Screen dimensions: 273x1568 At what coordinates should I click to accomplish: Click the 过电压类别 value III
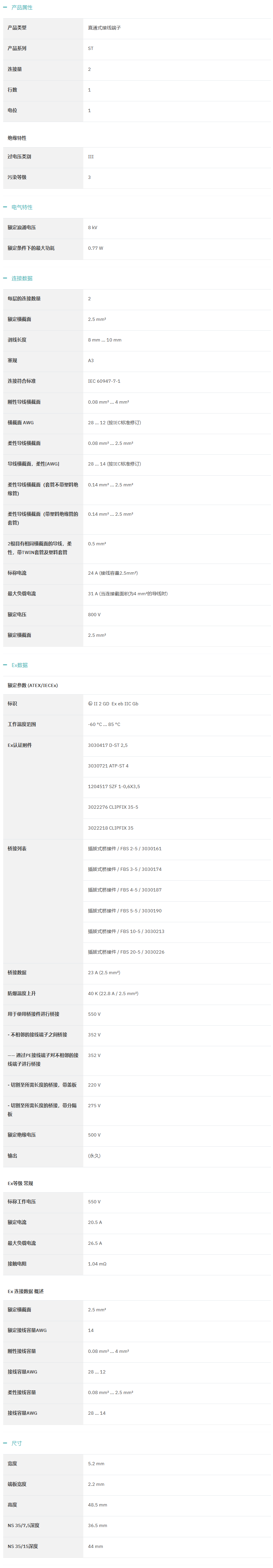pos(91,157)
